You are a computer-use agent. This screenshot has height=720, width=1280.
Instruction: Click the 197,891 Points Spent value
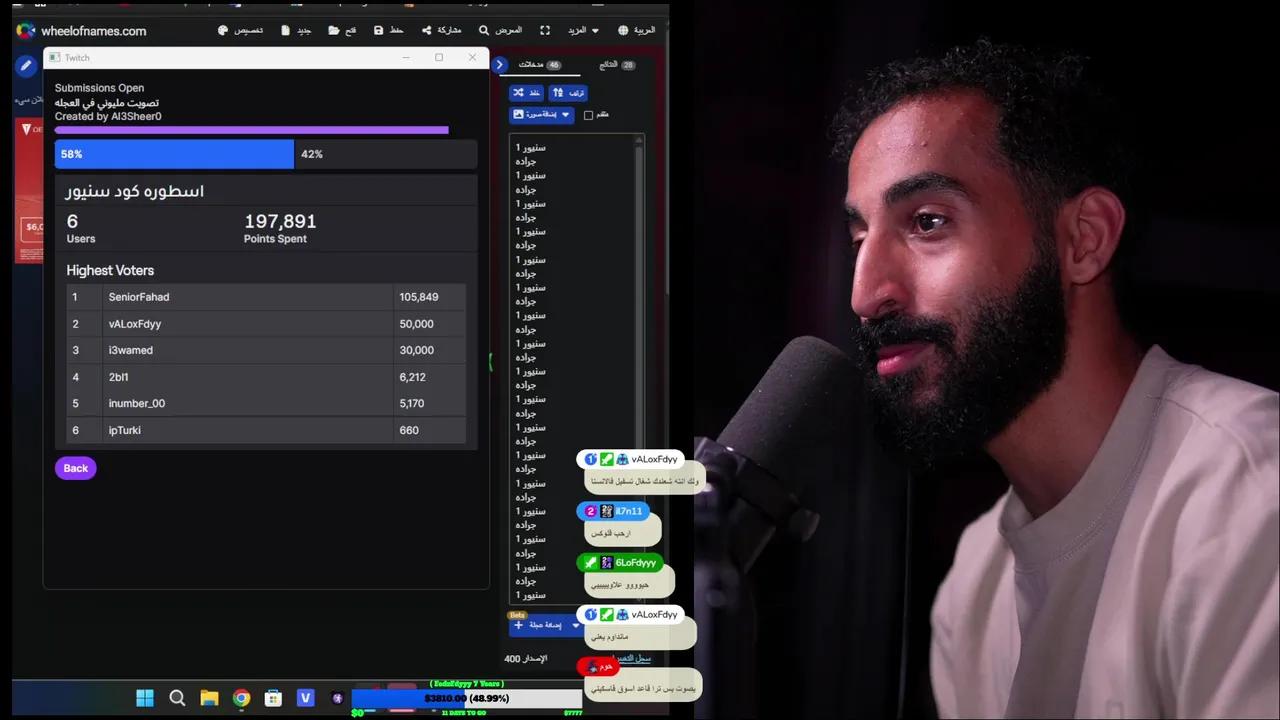[280, 221]
